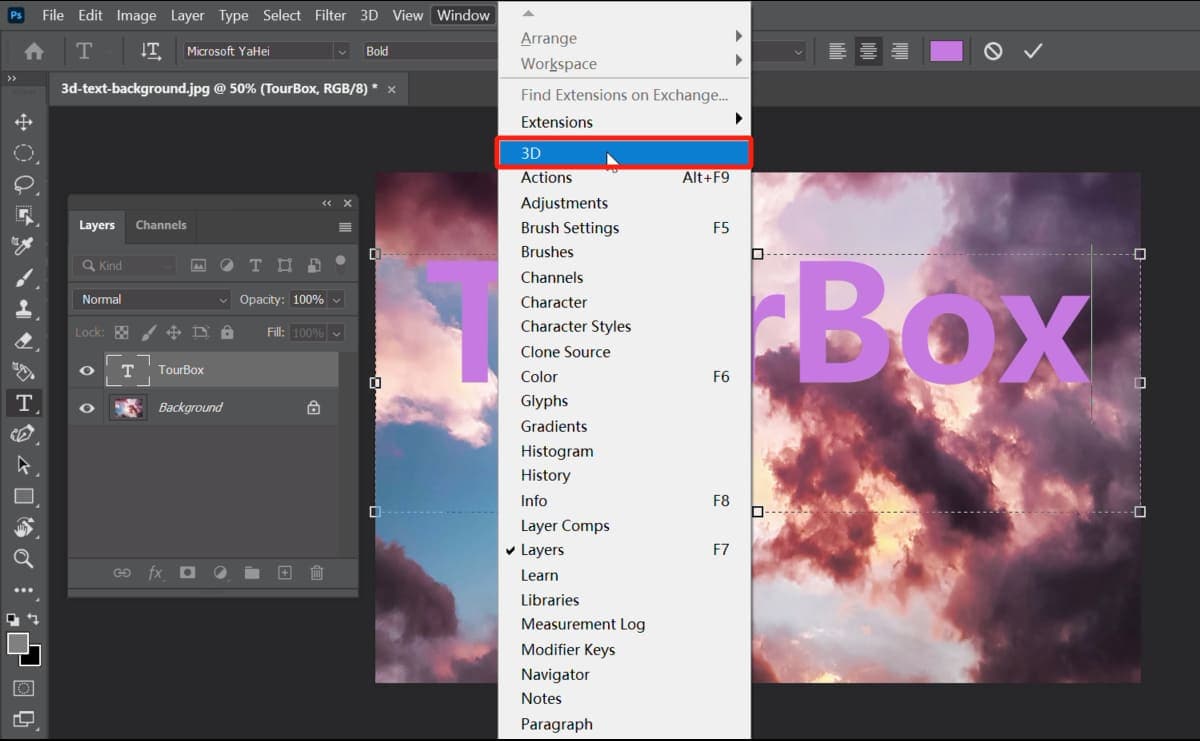
Task: Commit text edits with checkmark icon
Action: [1033, 51]
